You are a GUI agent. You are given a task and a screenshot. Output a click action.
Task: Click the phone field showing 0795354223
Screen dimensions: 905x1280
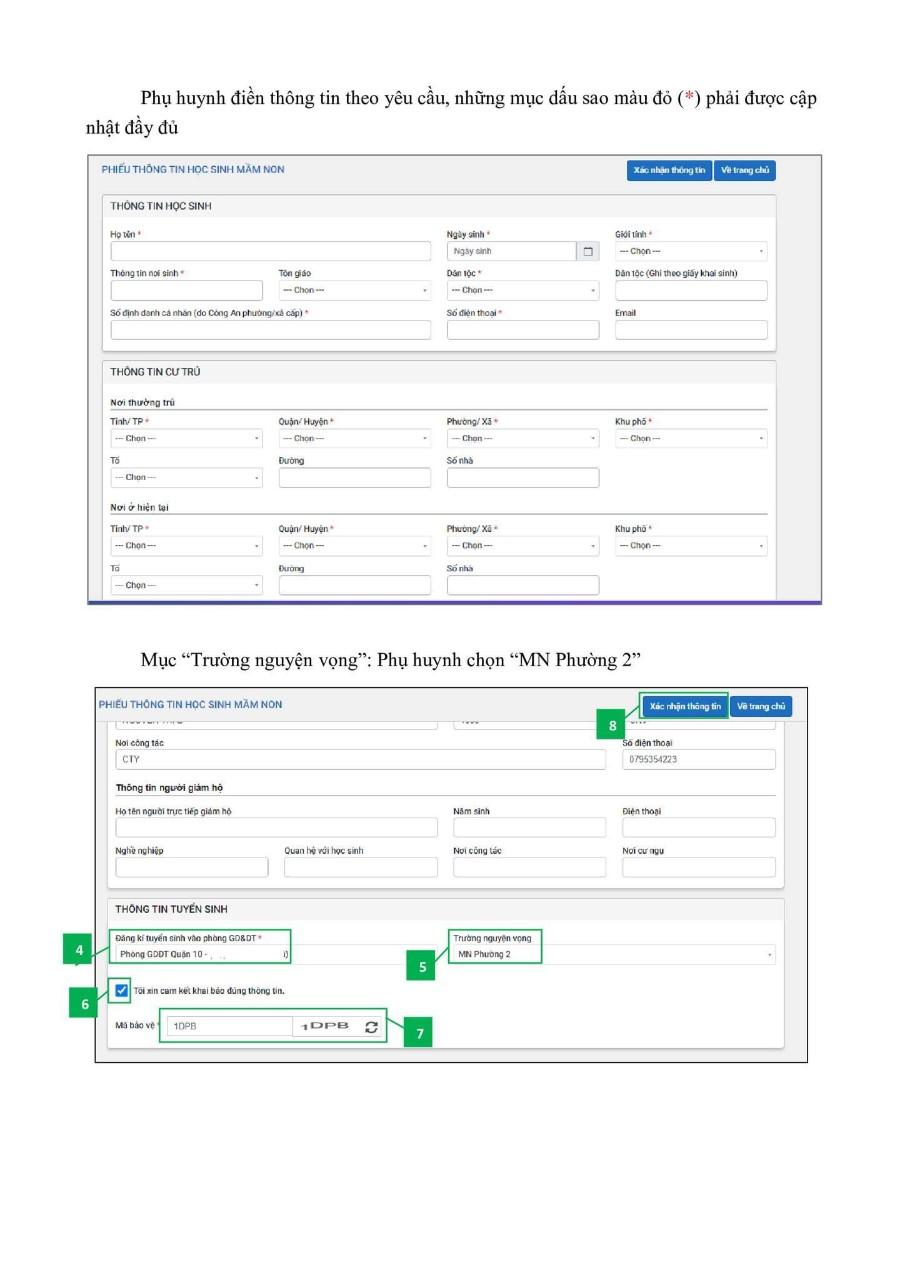point(699,759)
